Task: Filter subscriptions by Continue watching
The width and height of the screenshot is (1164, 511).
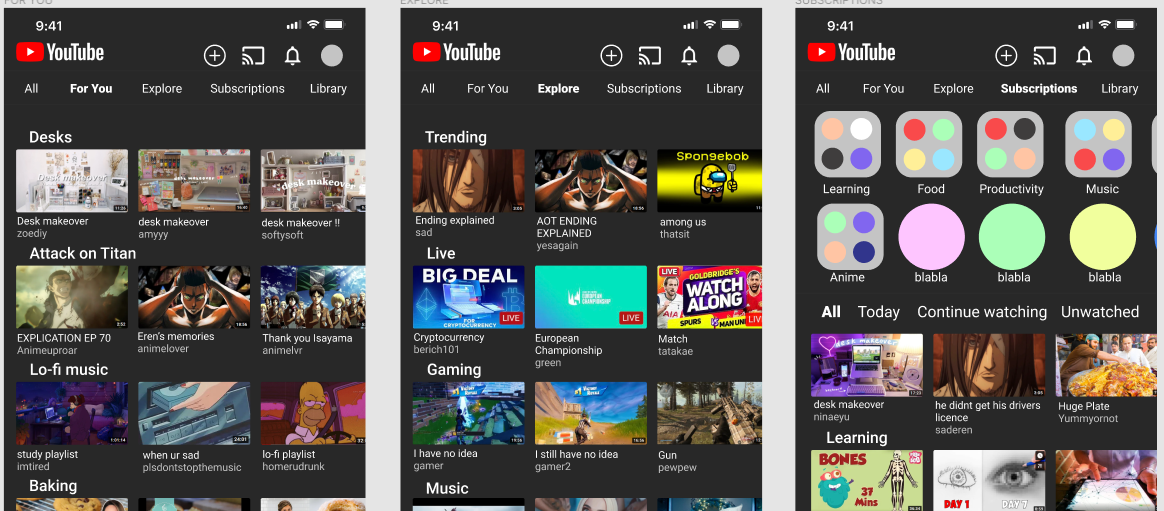Action: [x=982, y=312]
